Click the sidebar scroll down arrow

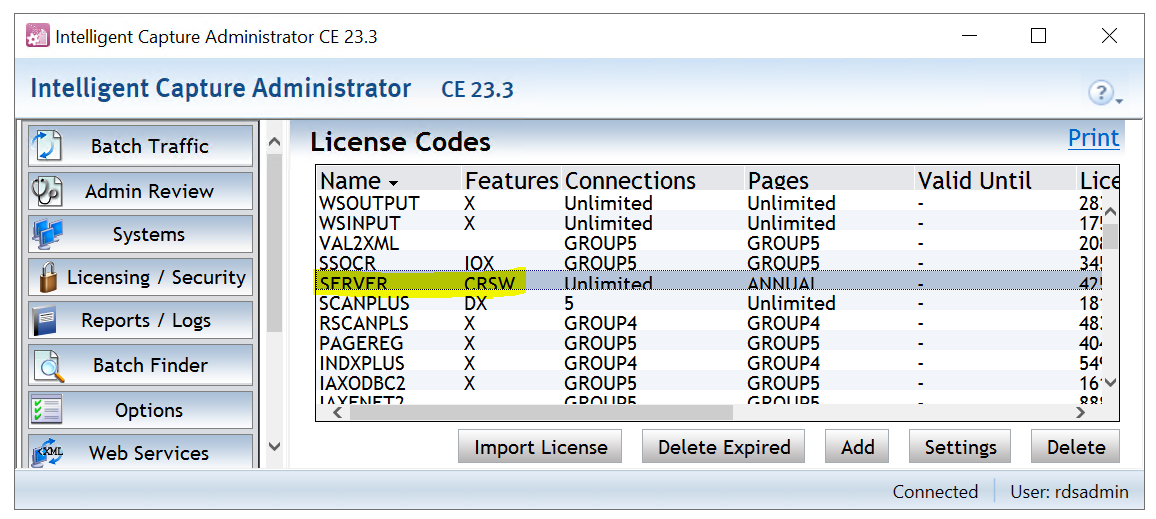(x=274, y=446)
